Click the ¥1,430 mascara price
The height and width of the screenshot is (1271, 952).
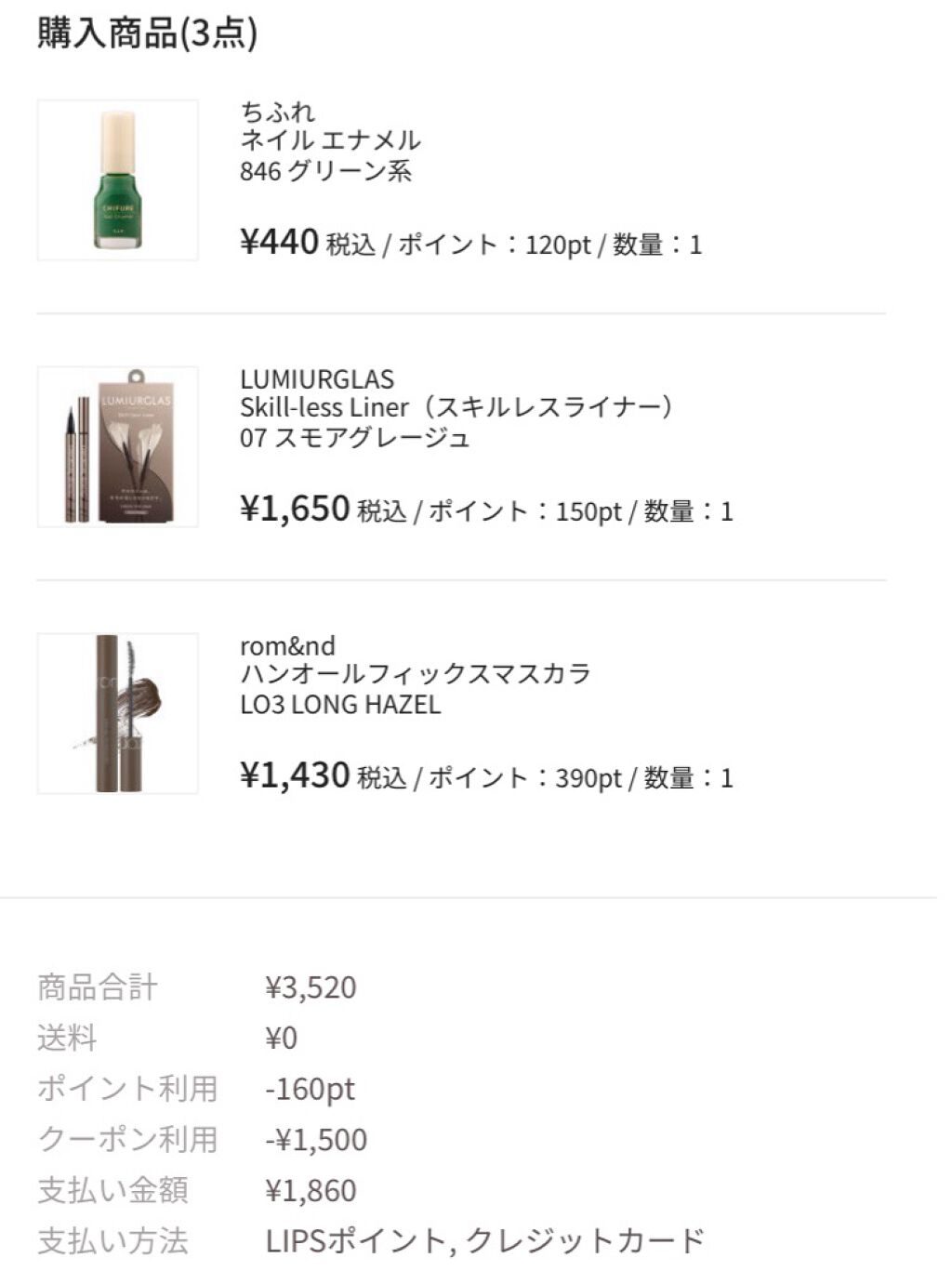coord(295,775)
